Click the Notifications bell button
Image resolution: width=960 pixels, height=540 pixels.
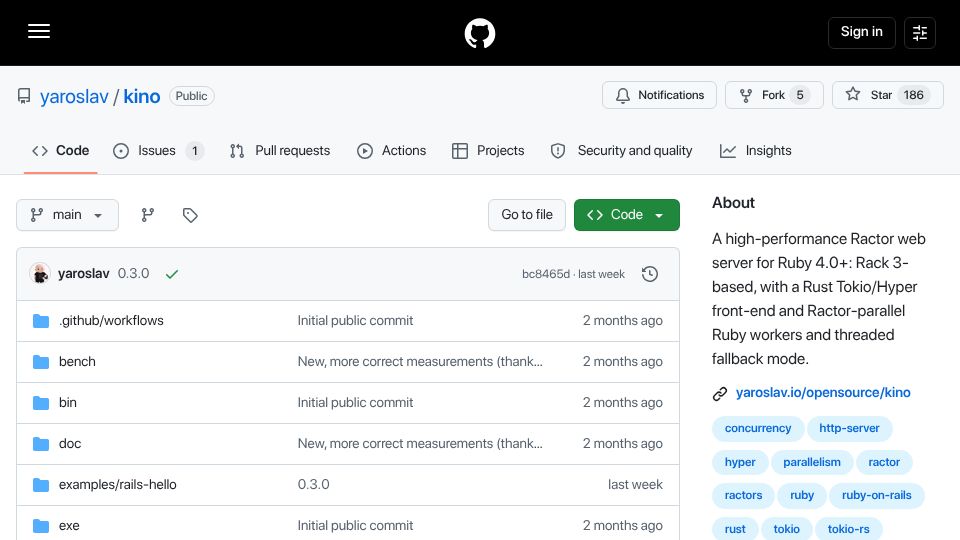[x=659, y=95]
